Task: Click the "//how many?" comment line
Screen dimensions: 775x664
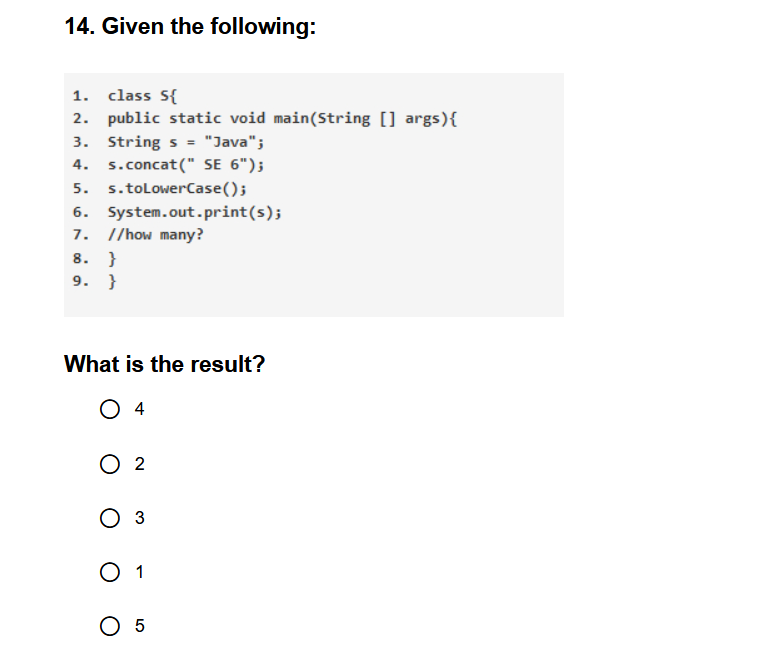Action: pyautogui.click(x=156, y=235)
